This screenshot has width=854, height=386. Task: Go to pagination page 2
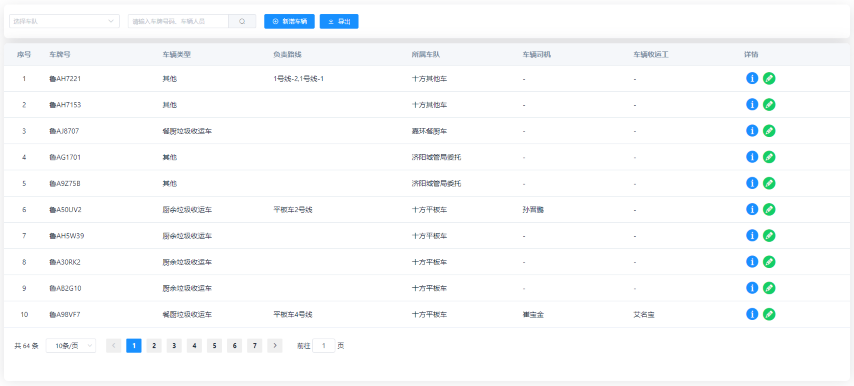coord(154,345)
